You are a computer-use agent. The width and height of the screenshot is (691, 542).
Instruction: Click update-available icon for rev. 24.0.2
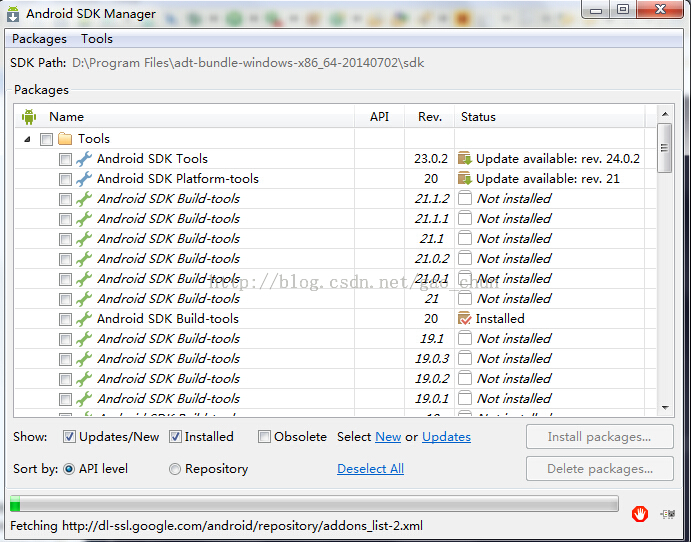click(464, 159)
